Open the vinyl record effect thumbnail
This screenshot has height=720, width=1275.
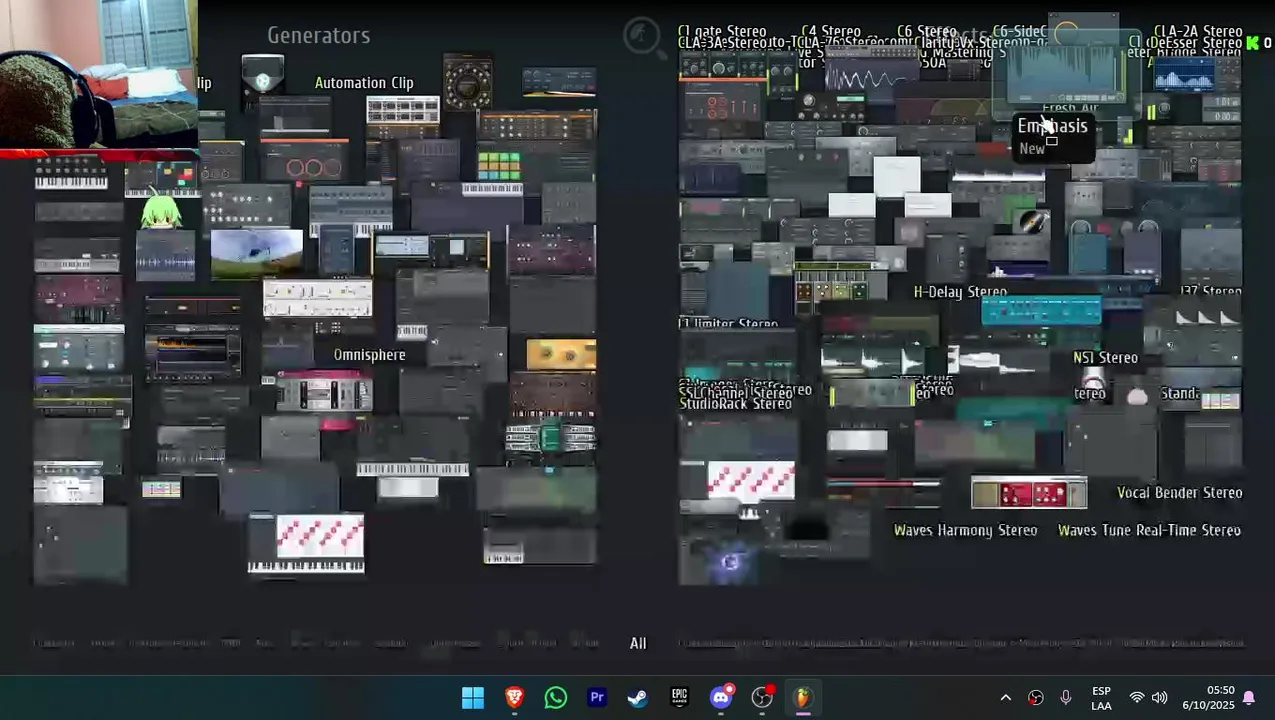click(1031, 222)
